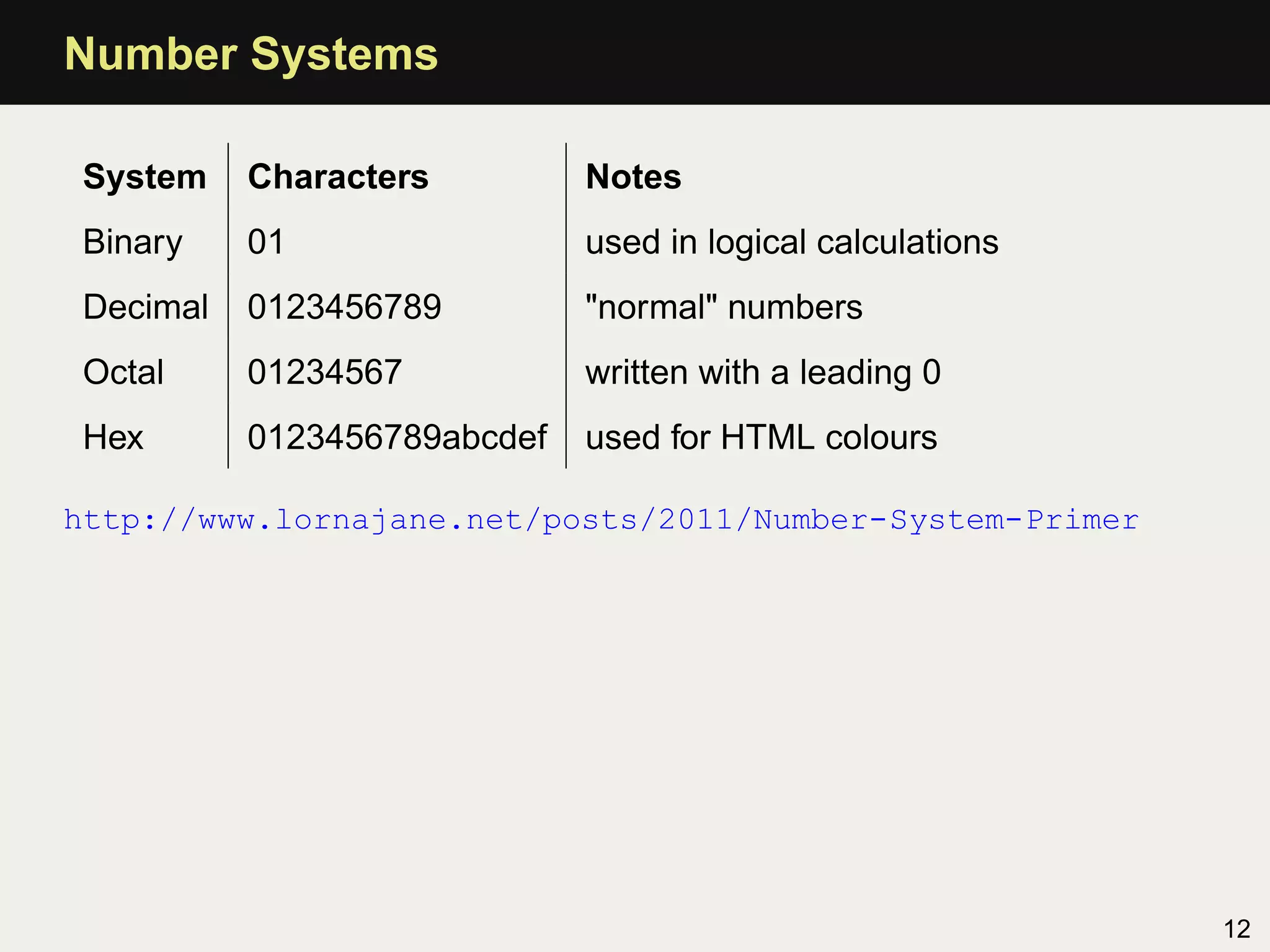
Task: Select the '"normal" numbers' note
Action: tap(724, 307)
